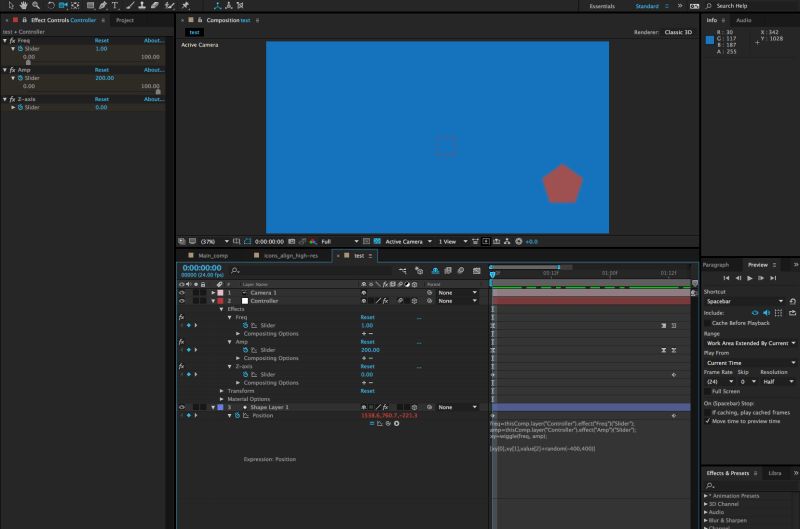Expand Camera 1 layer properties
Screen dimensions: 800x529
[213, 293]
